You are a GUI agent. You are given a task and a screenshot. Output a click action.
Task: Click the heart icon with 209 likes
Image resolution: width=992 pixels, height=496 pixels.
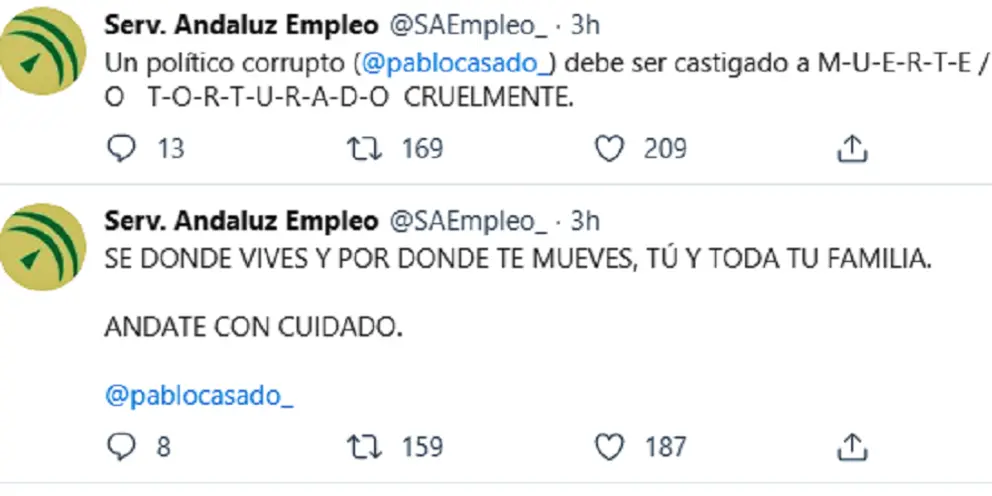point(609,149)
